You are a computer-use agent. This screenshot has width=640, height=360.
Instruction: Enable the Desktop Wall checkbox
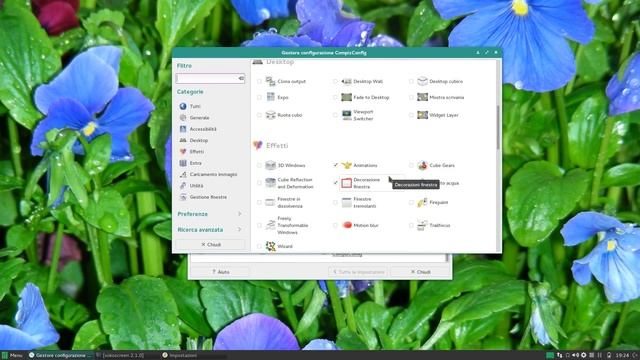tap(335, 82)
